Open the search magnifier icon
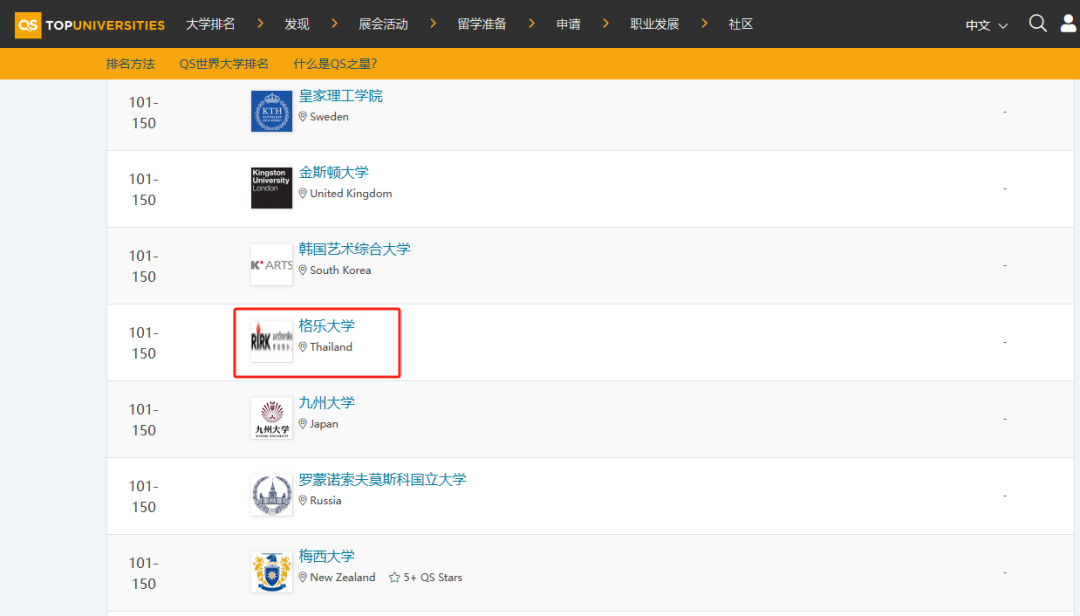The image size is (1080, 616). click(1037, 23)
